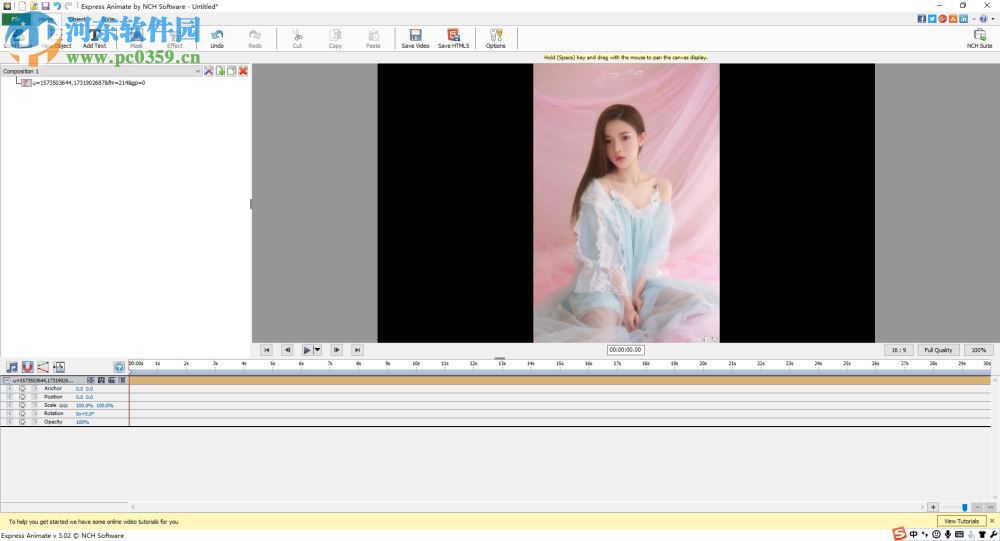Click composition settings icon beside Composition 1
Image resolution: width=1000 pixels, height=541 pixels.
point(209,71)
